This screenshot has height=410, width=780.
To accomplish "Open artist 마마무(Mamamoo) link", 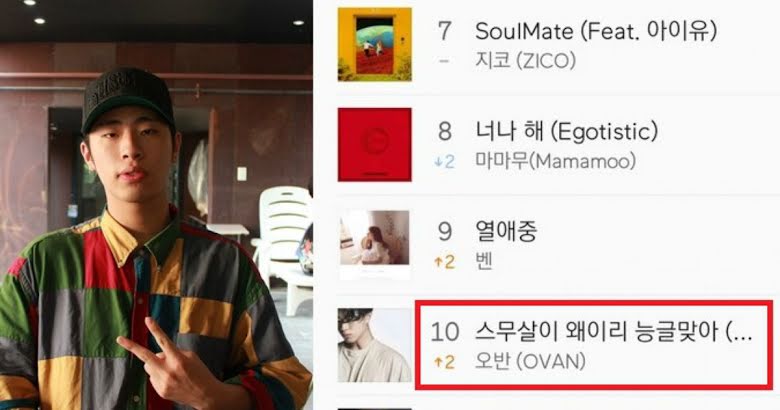I will [x=556, y=162].
